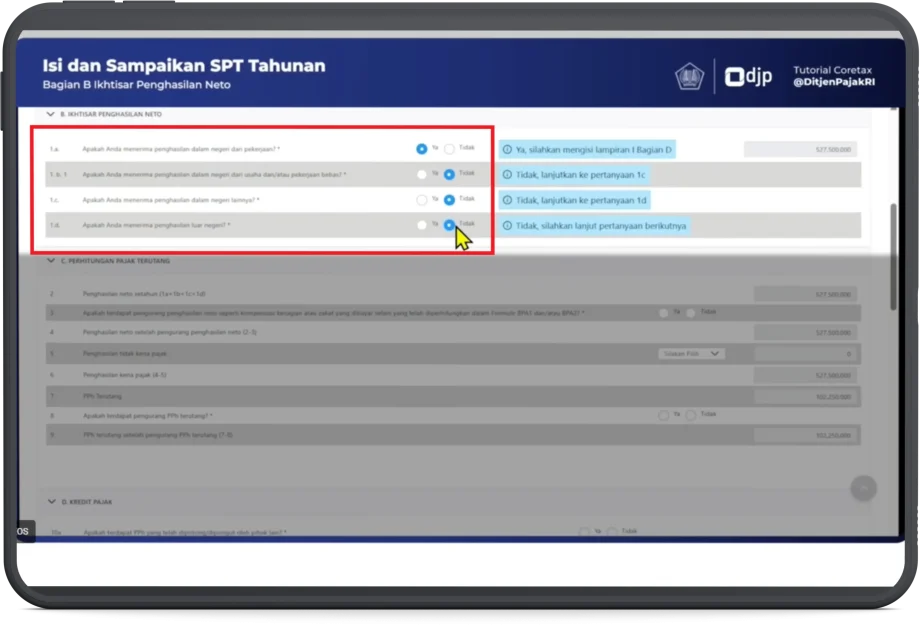Click info icon beside 'lanjutkan ke pertanyaan 1c'
The image size is (920, 628).
point(507,175)
